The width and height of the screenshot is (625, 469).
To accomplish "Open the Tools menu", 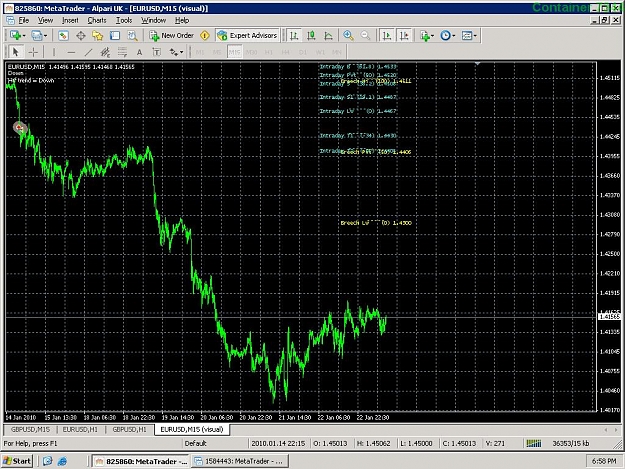I will 124,20.
